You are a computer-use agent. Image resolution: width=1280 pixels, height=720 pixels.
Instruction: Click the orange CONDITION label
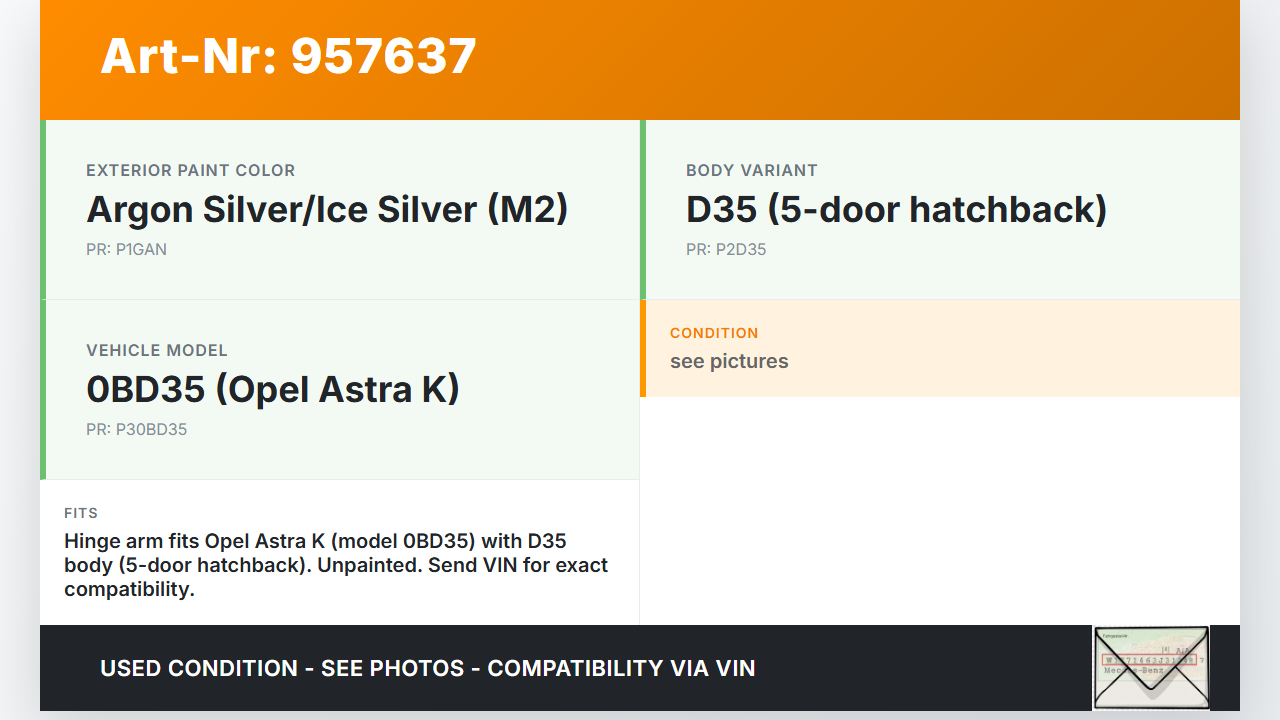click(x=714, y=333)
